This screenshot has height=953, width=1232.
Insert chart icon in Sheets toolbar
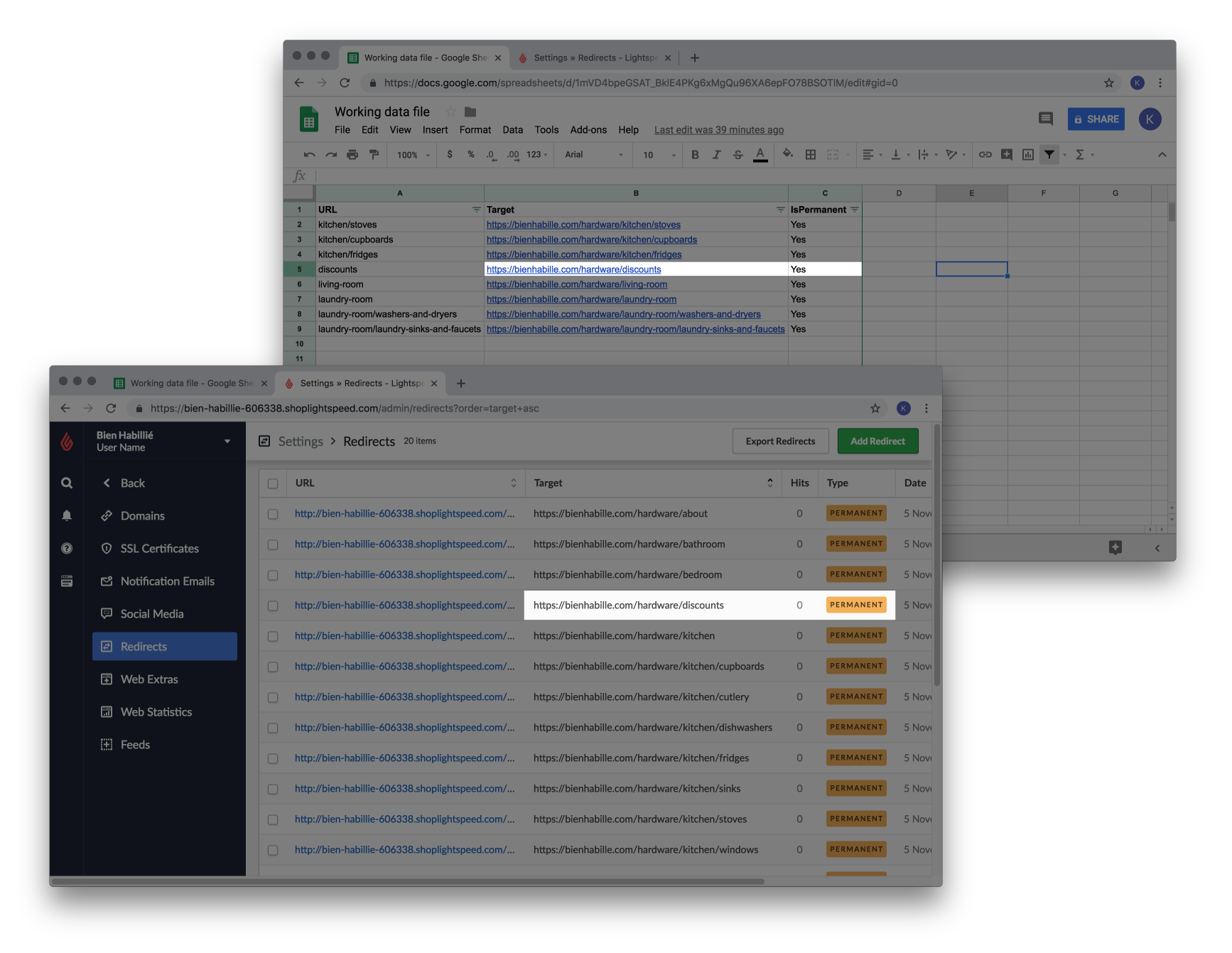1028,154
